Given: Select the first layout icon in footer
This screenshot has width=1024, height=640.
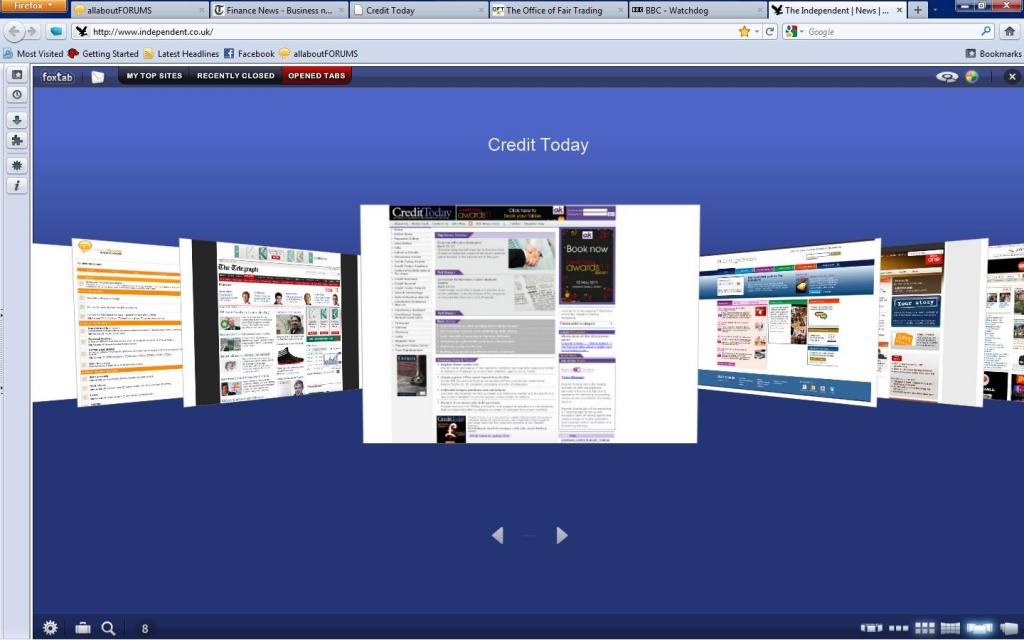Looking at the screenshot, I should [871, 628].
